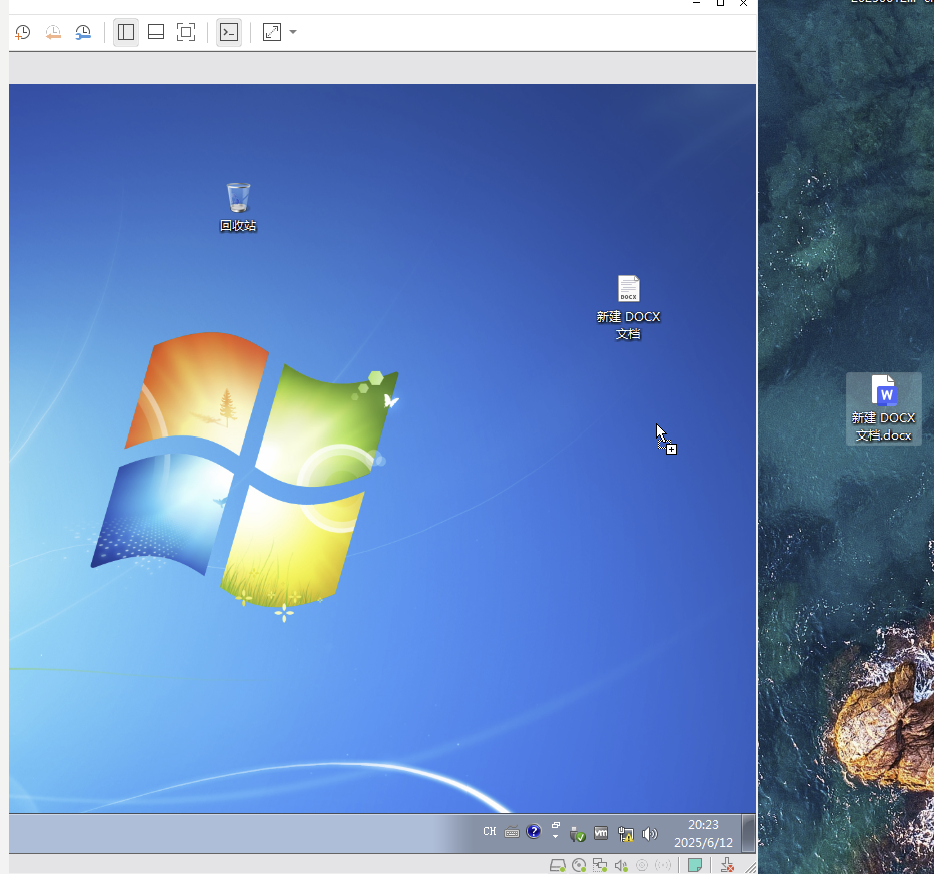The image size is (934, 874).
Task: Take a snapshot of this virtual machine
Action: coord(23,32)
